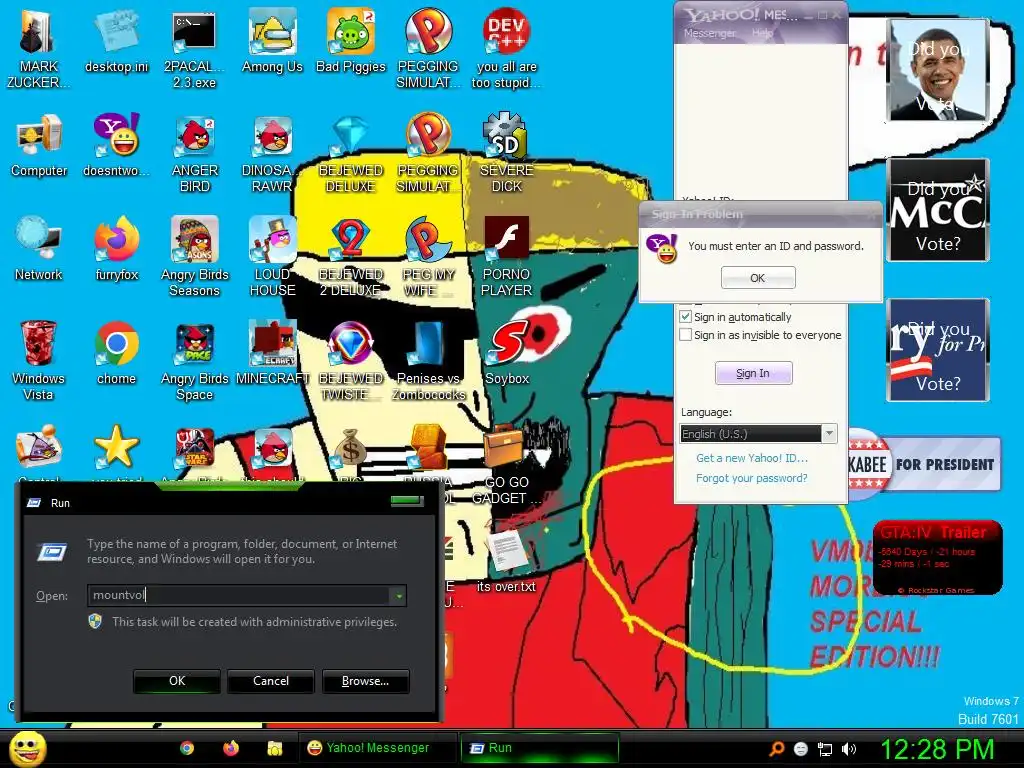Click Browse... in the Run dialog
This screenshot has height=768, width=1024.
point(366,680)
